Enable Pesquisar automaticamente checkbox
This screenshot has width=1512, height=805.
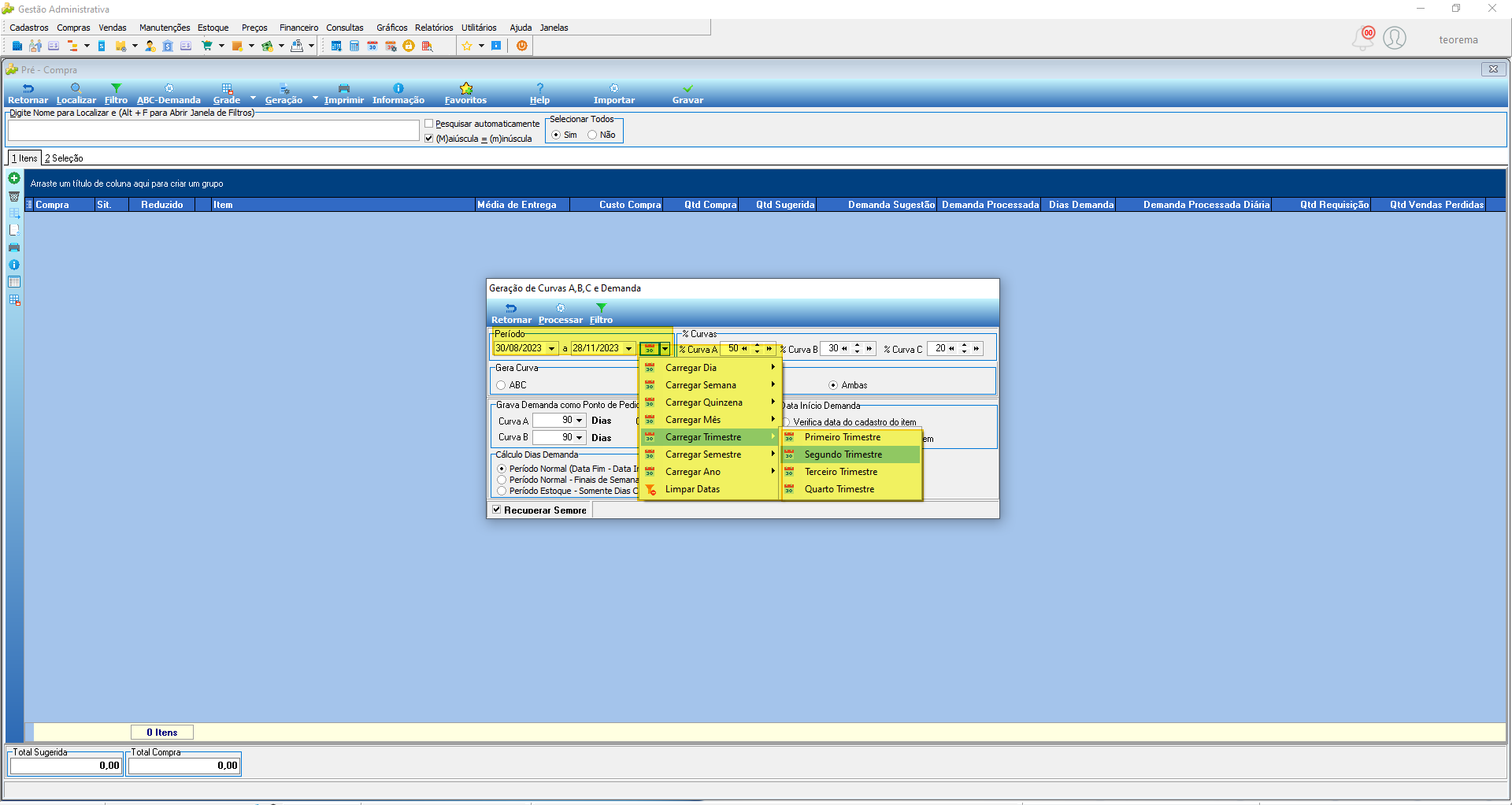click(429, 124)
